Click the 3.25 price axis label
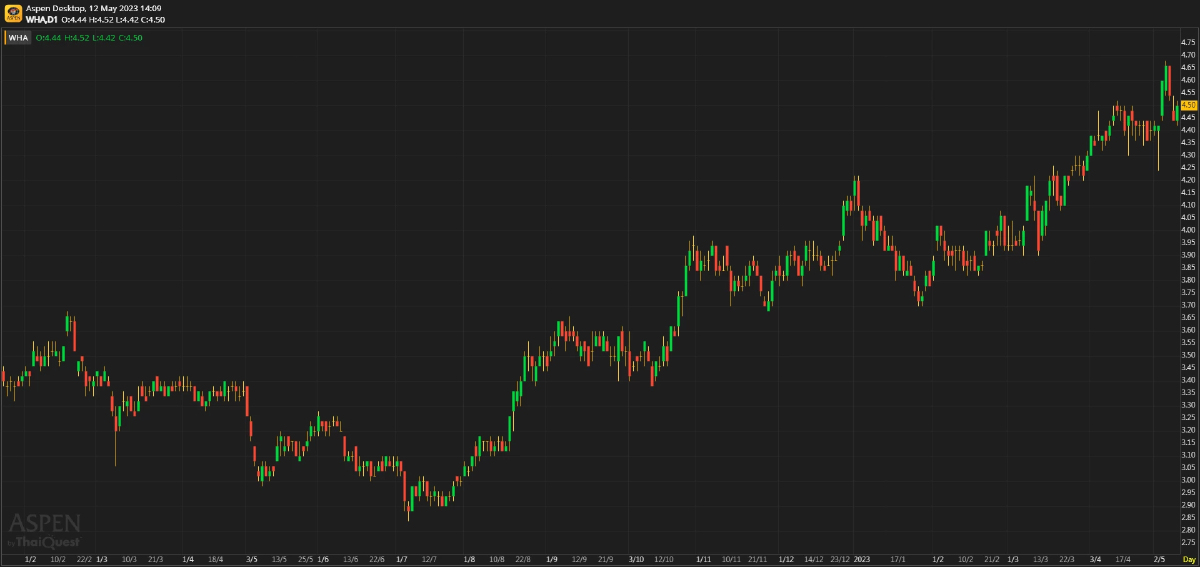Viewport: 1200px width, 567px height. pyautogui.click(x=1189, y=417)
